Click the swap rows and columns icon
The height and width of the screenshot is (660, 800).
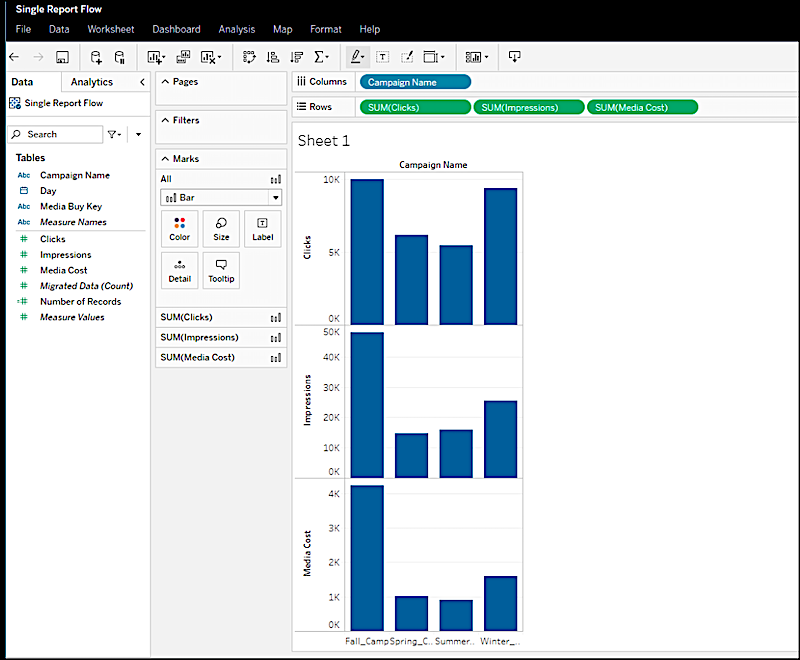[x=249, y=57]
